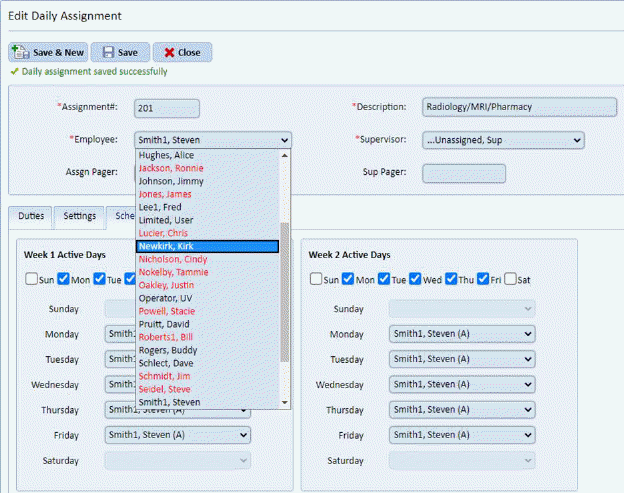Edit the Description text field
This screenshot has height=493, width=624.
click(x=518, y=107)
